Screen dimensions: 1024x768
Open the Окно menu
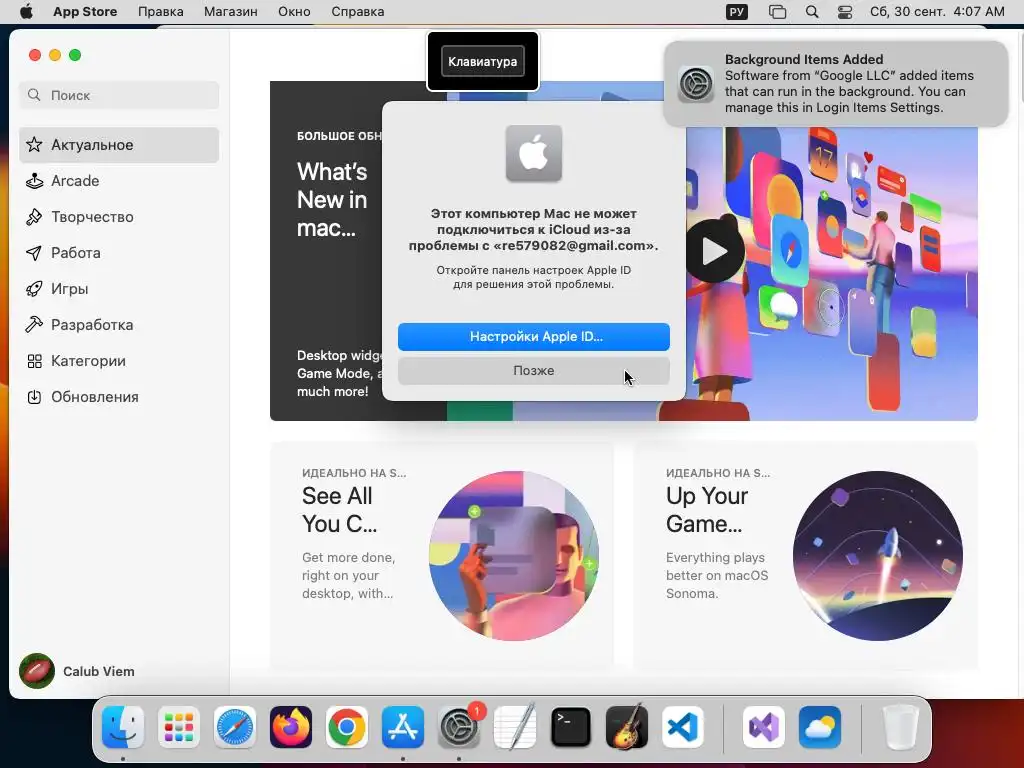pyautogui.click(x=294, y=12)
